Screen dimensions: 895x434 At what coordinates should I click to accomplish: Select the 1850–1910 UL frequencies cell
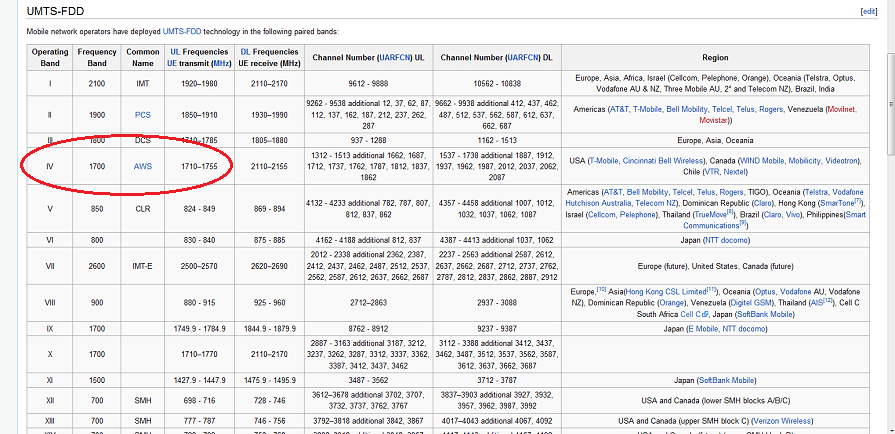coord(199,115)
